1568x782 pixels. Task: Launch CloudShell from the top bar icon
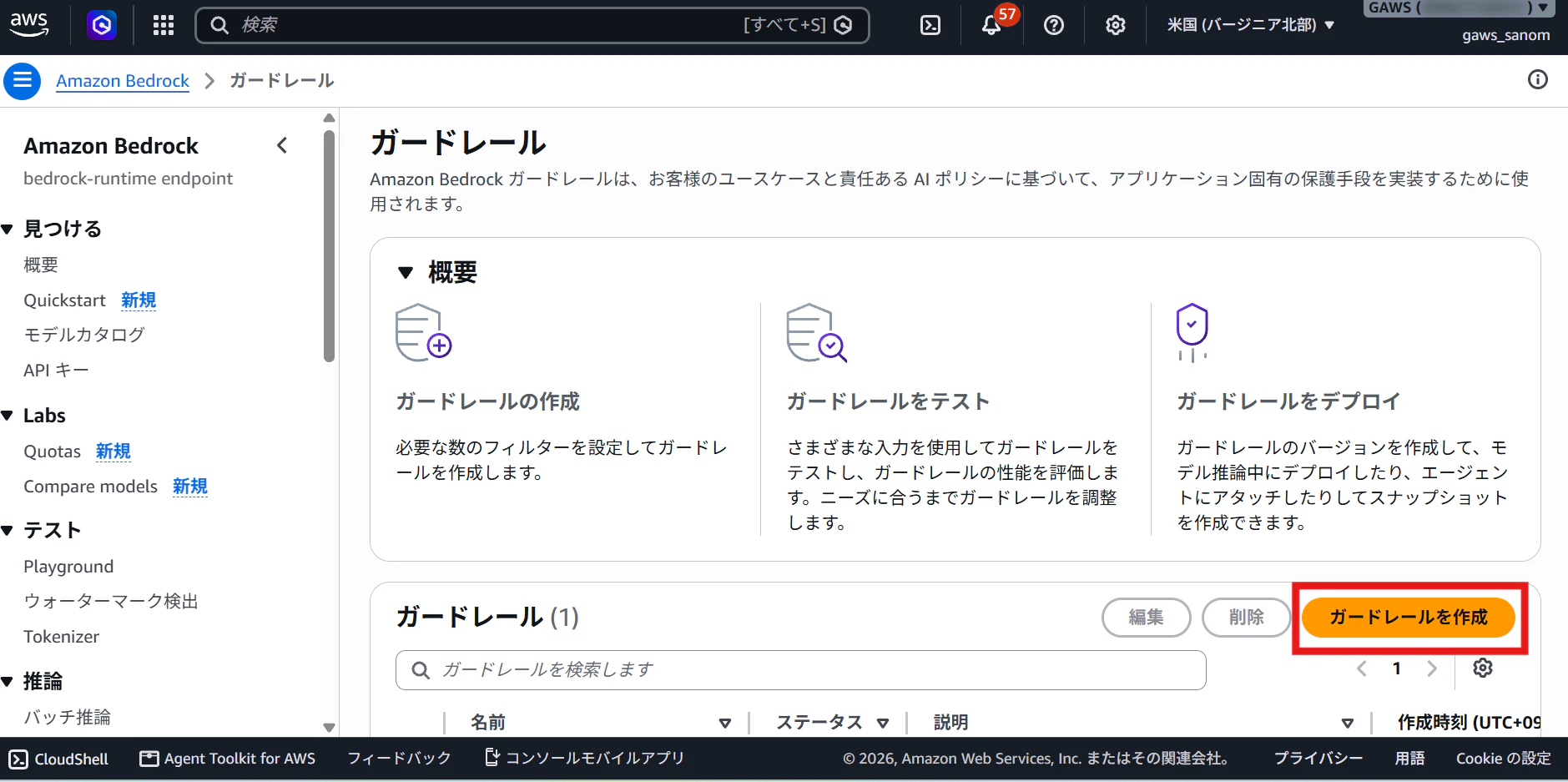[930, 25]
